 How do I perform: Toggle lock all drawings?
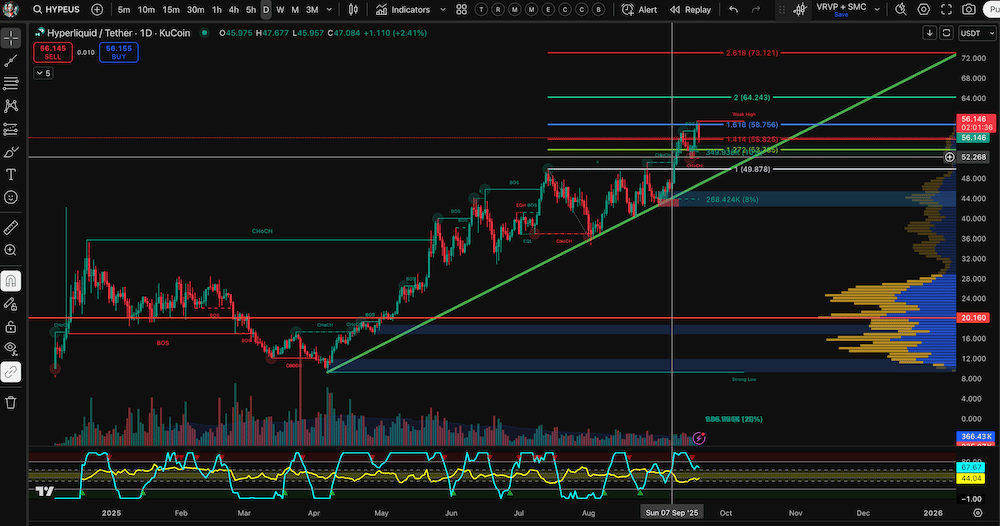[x=11, y=326]
